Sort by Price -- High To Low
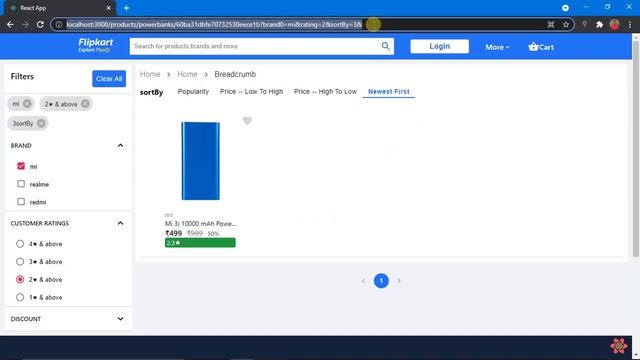The height and width of the screenshot is (360, 640). coord(325,91)
